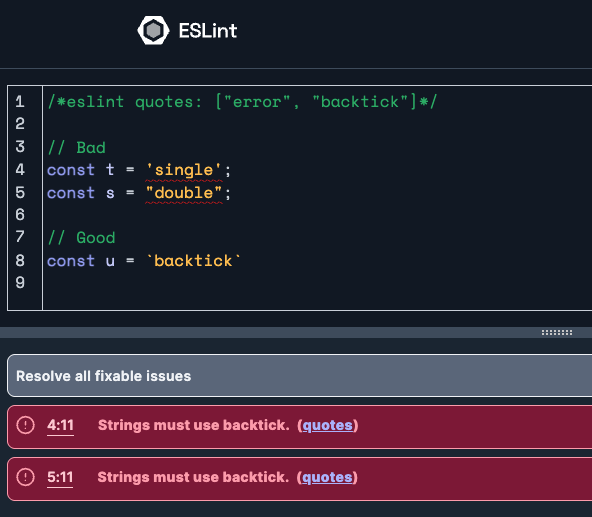Click the // Good comment on line 7
This screenshot has width=592, height=517.
point(81,238)
